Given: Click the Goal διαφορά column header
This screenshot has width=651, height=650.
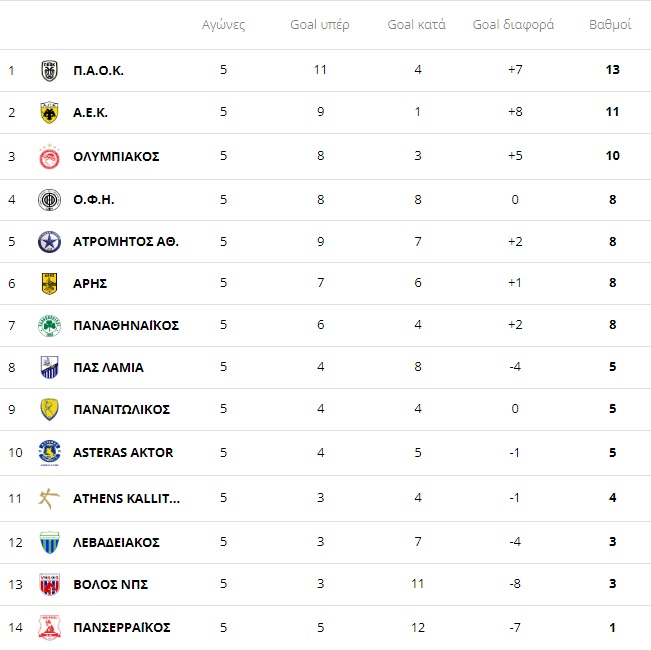Looking at the screenshot, I should click(513, 25).
